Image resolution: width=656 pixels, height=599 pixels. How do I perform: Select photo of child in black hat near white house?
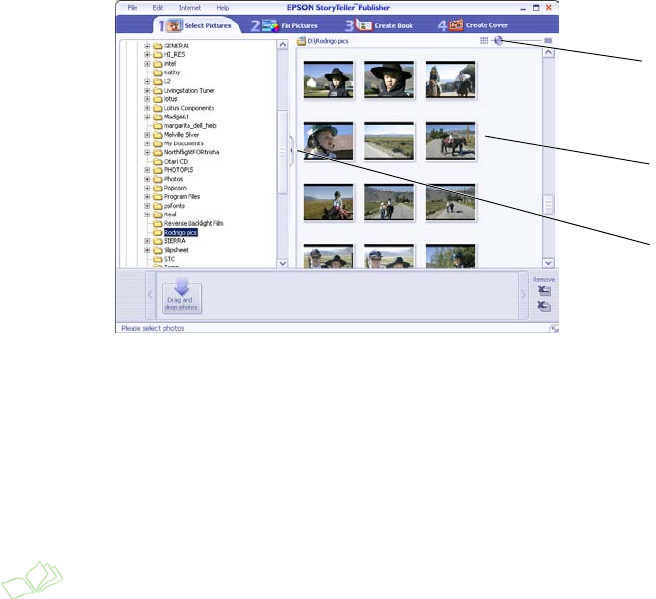[328, 79]
